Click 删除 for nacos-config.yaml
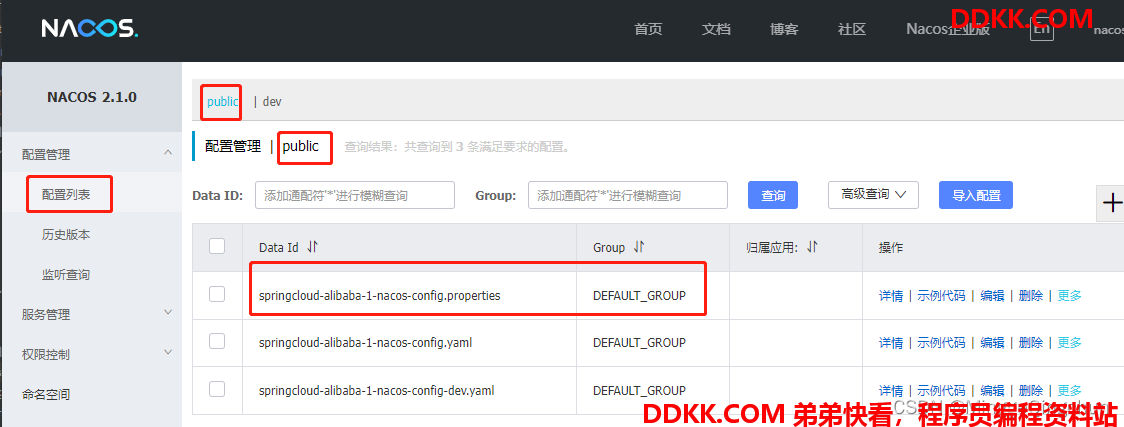The height and width of the screenshot is (427, 1124). coord(1031,342)
